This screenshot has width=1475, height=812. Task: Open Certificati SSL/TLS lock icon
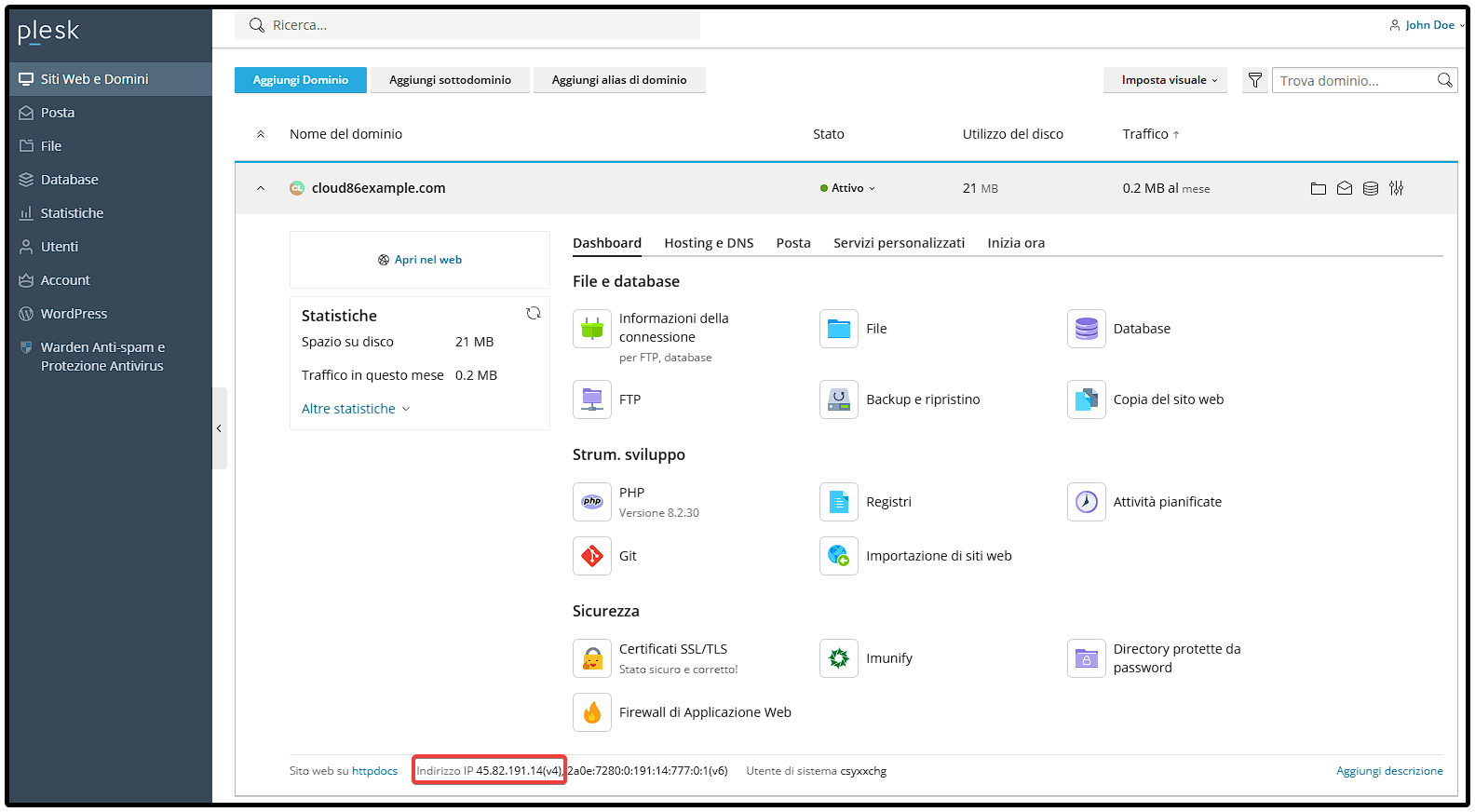tap(592, 658)
